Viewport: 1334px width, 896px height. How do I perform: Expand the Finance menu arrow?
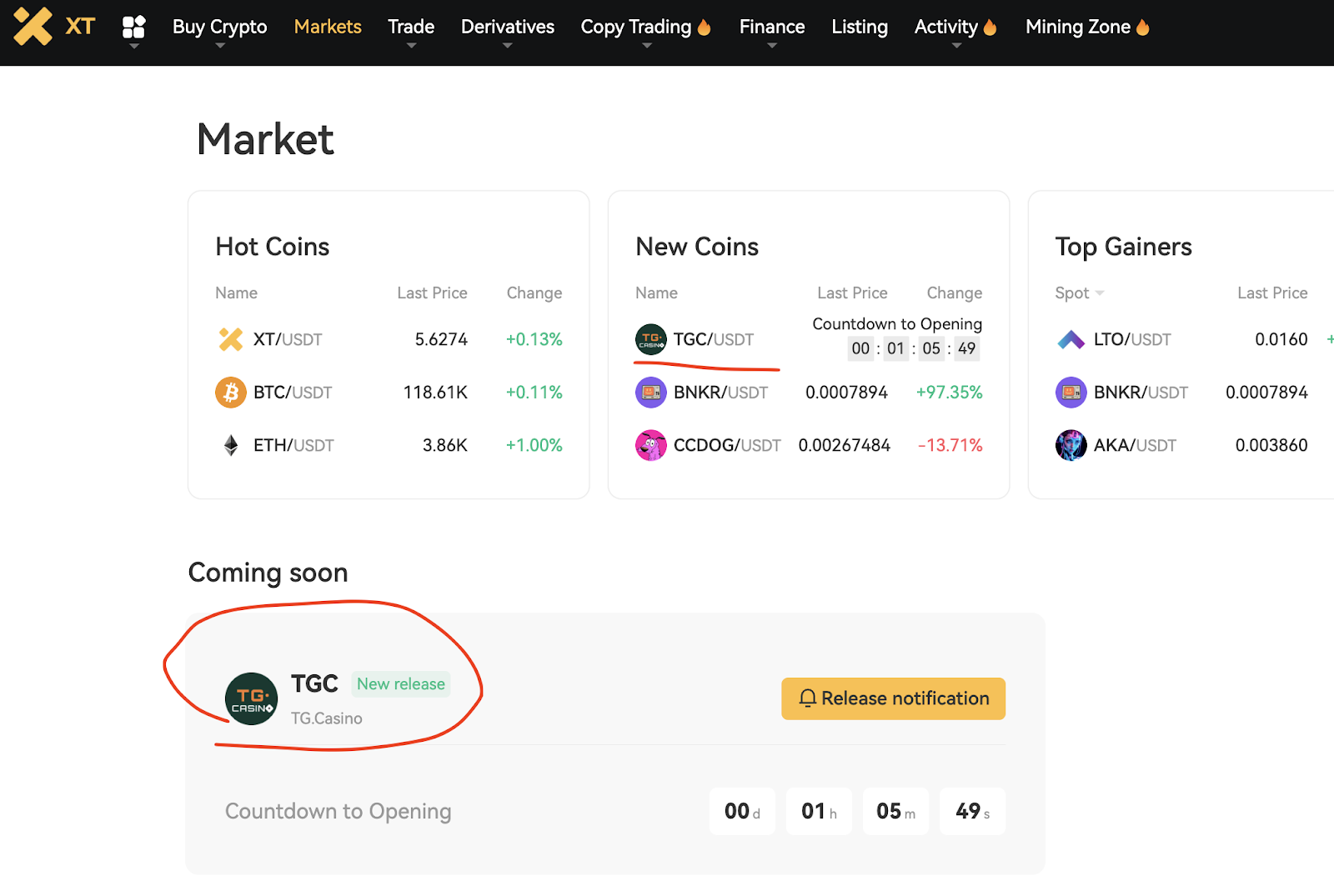click(x=772, y=46)
